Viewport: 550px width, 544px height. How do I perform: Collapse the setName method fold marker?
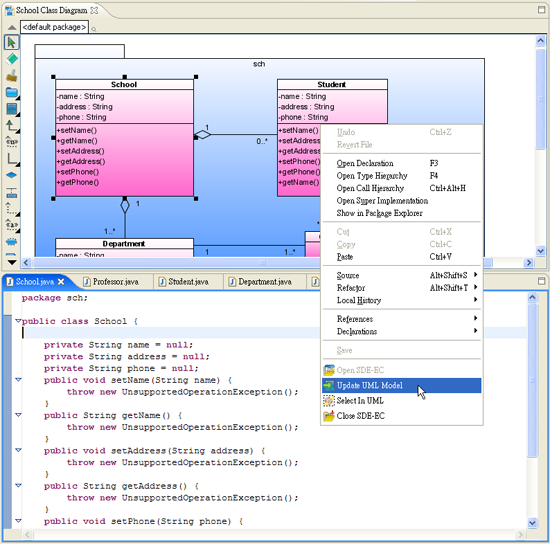click(x=18, y=379)
